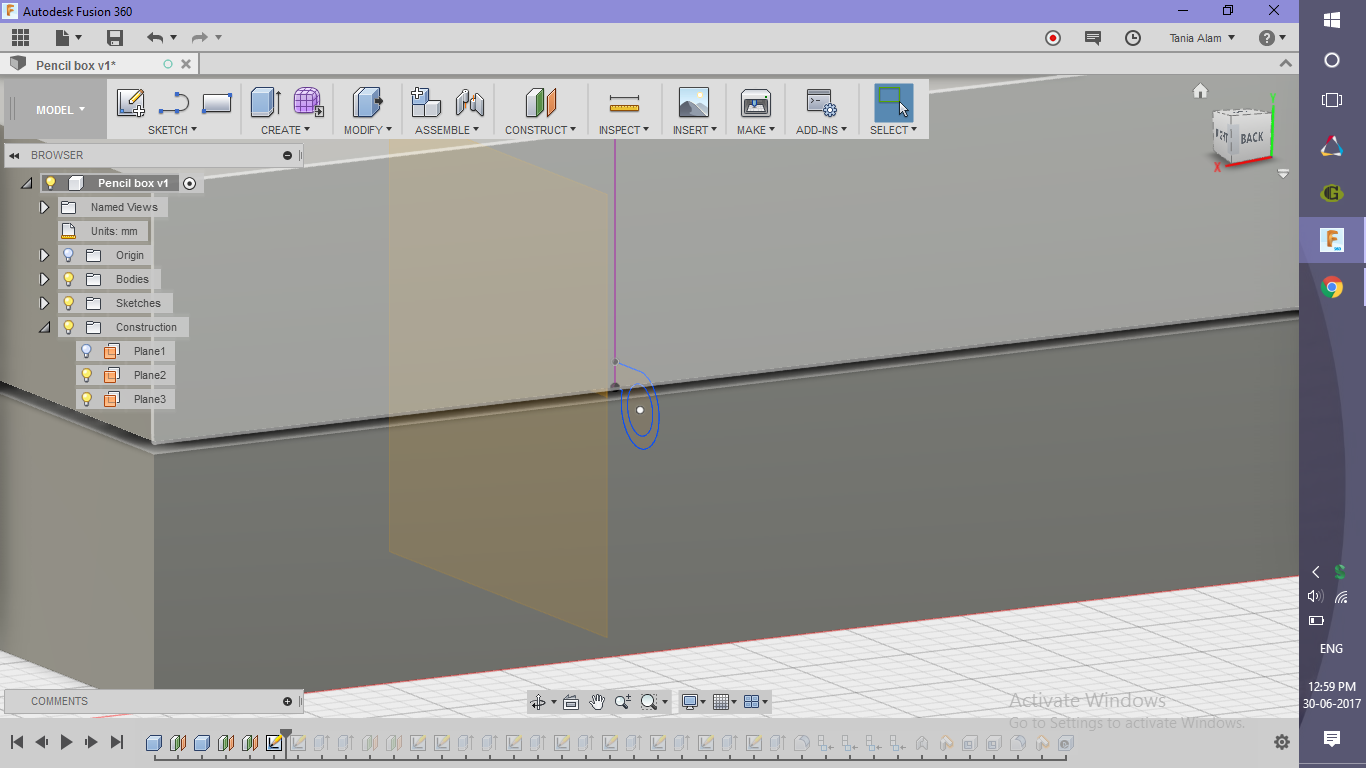This screenshot has height=768, width=1366.
Task: Open the SKETCH menu
Action: click(172, 130)
